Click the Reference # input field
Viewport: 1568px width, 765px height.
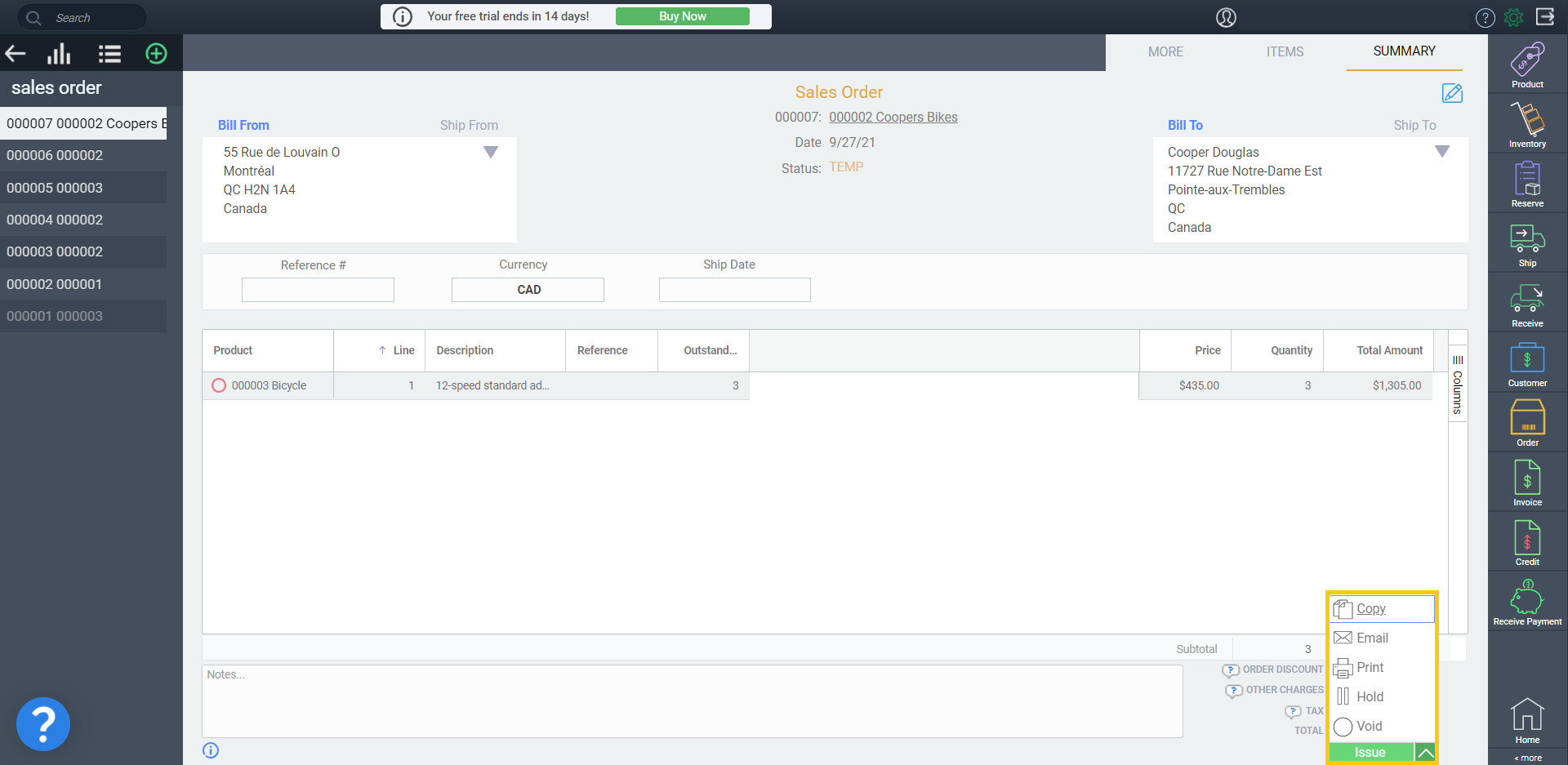(x=318, y=290)
